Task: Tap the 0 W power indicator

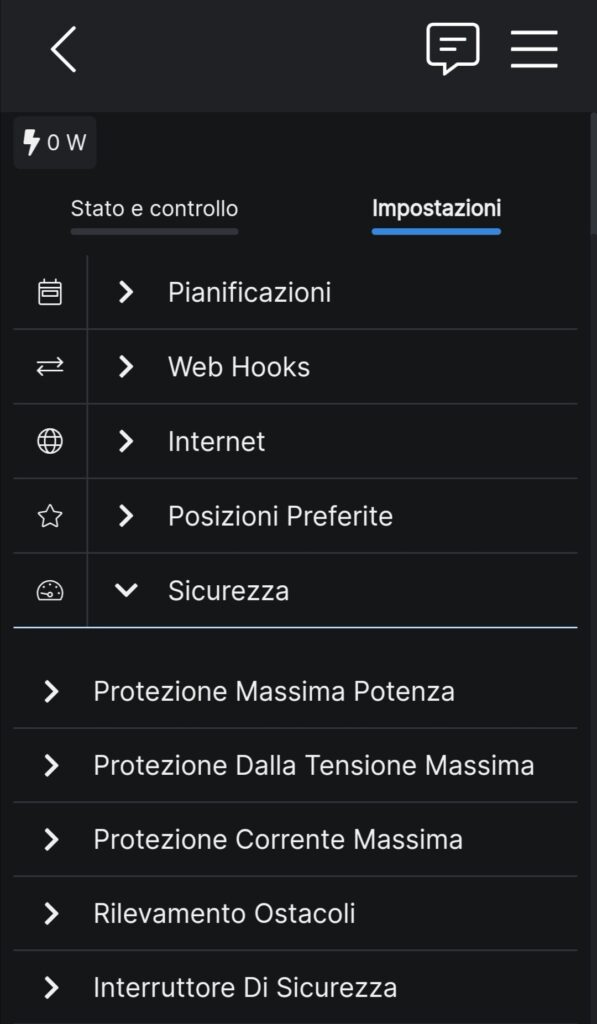Action: 55,142
